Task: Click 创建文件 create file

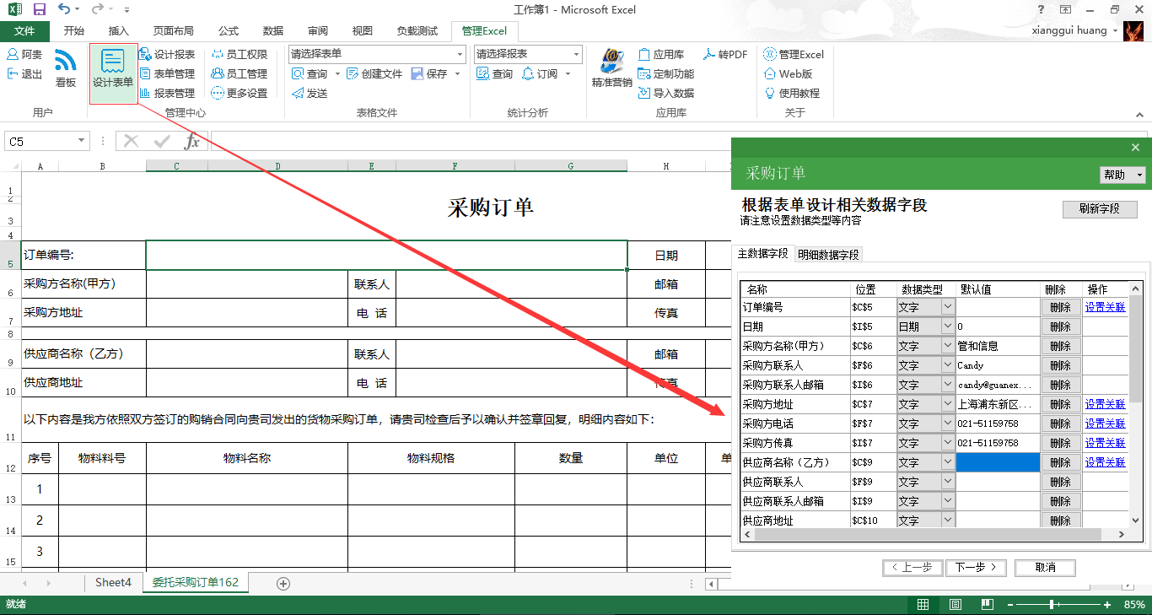Action: click(x=375, y=73)
